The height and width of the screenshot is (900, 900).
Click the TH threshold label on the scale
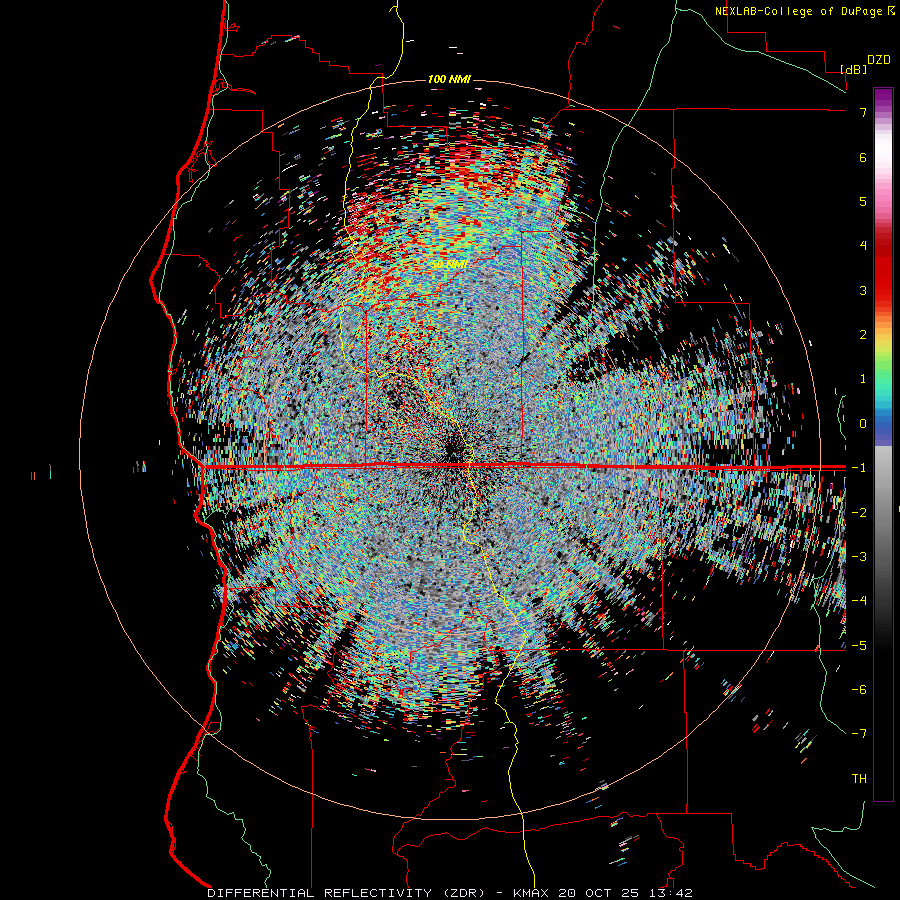coord(859,779)
